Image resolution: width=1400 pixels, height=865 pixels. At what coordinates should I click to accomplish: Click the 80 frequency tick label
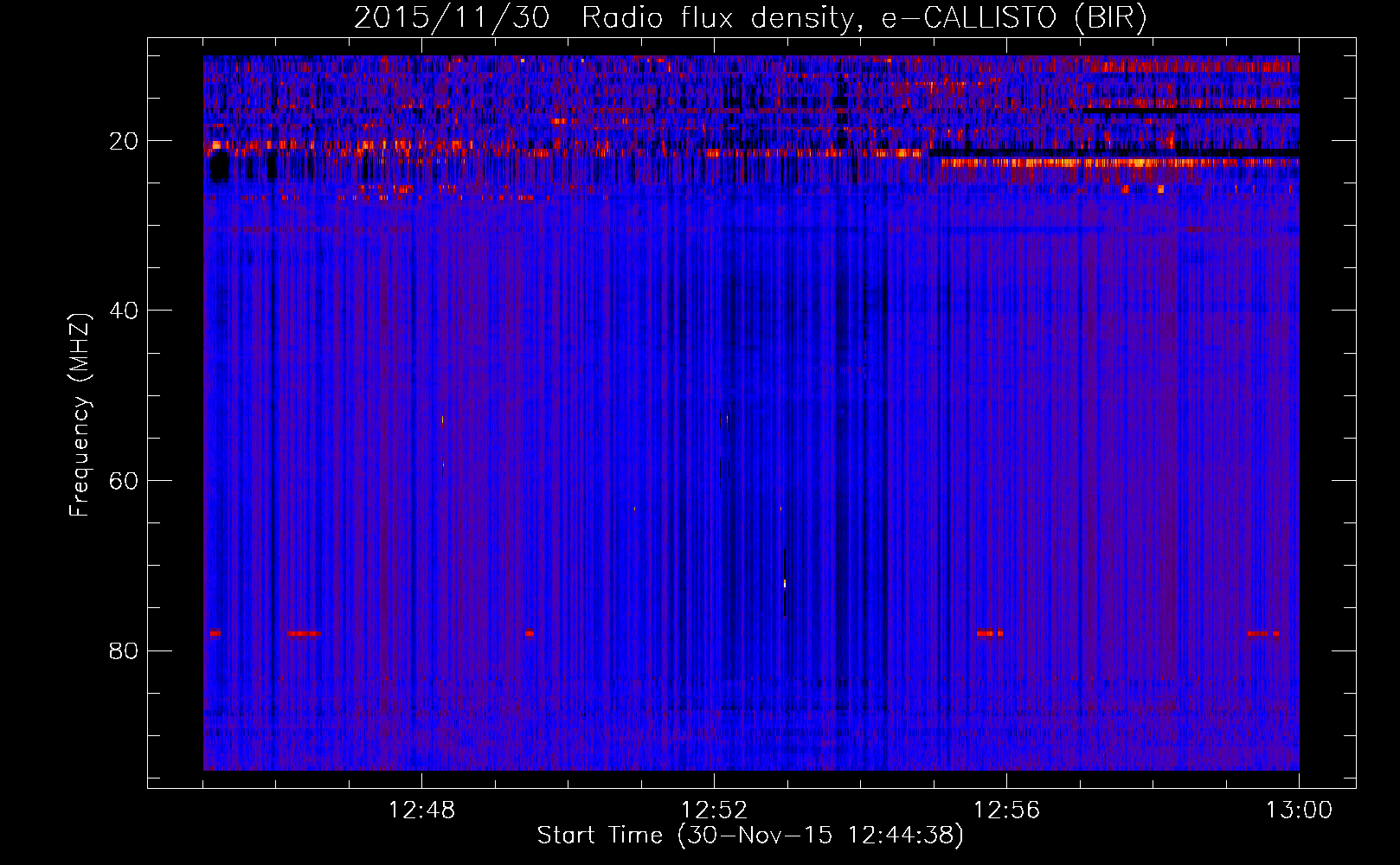[x=125, y=650]
